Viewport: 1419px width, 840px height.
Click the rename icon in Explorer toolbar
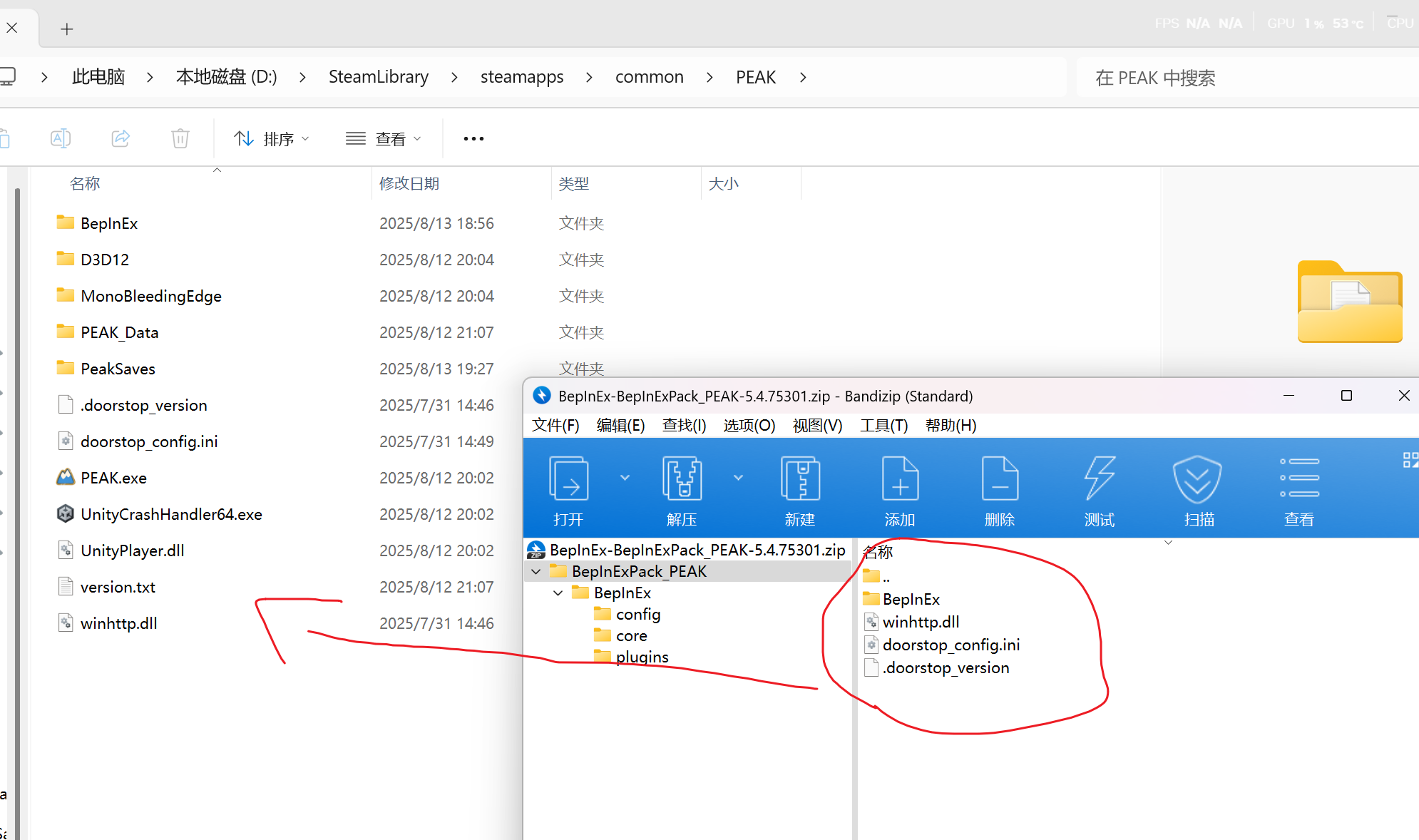tap(61, 138)
